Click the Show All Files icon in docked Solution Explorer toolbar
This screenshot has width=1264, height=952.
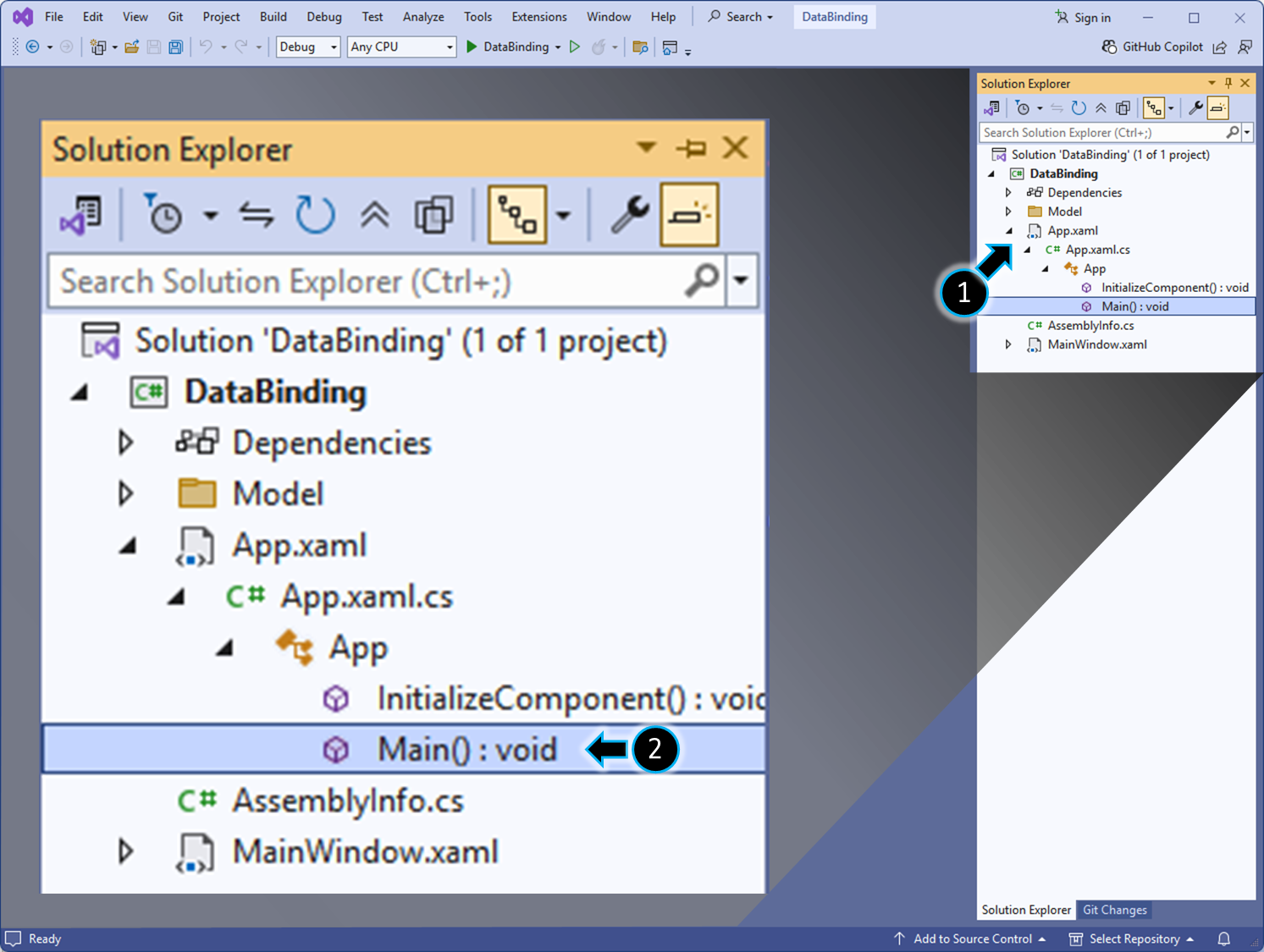click(1123, 108)
